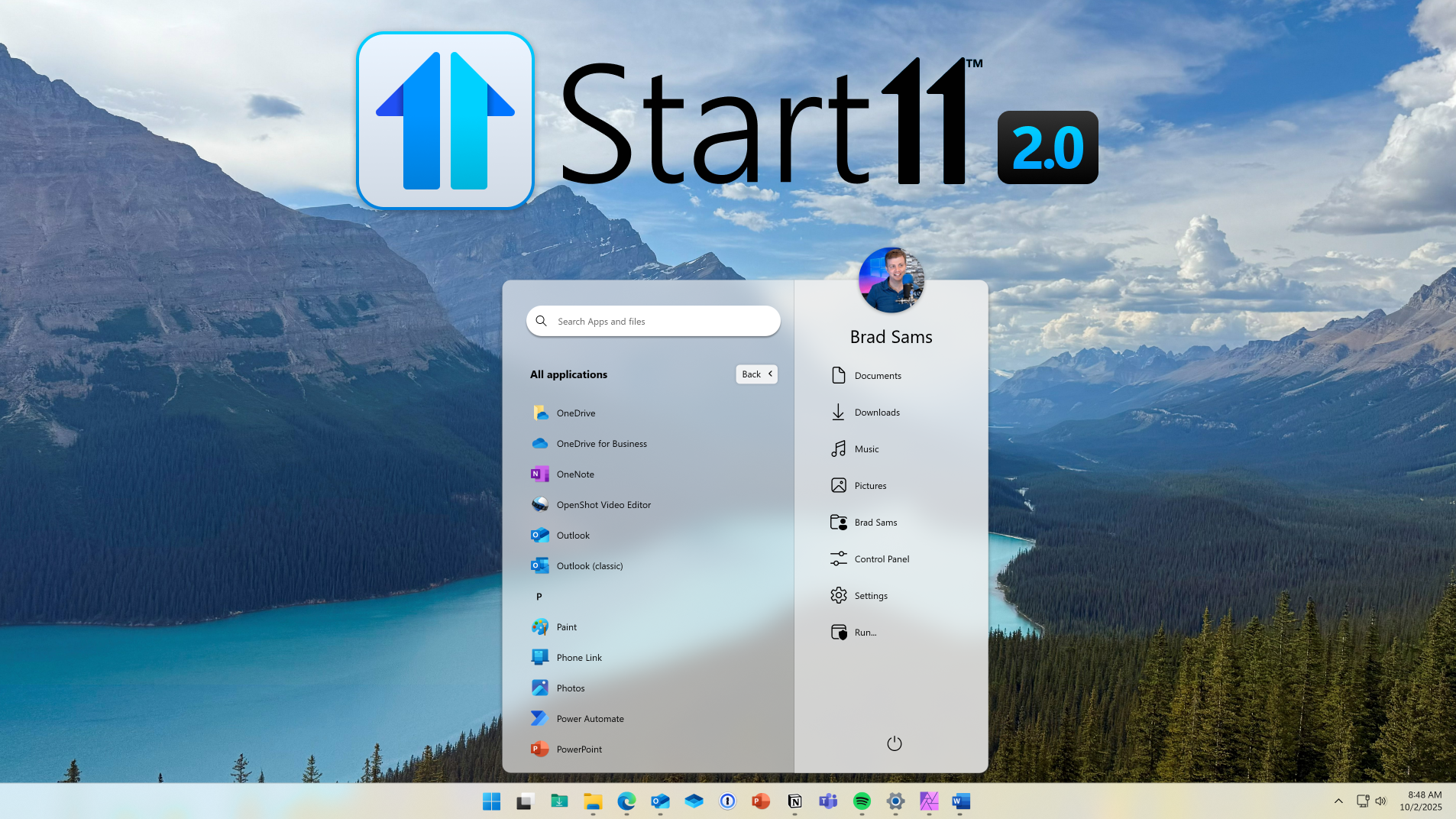Image resolution: width=1456 pixels, height=819 pixels.
Task: Open Control Panel from the right pane
Action: [881, 559]
